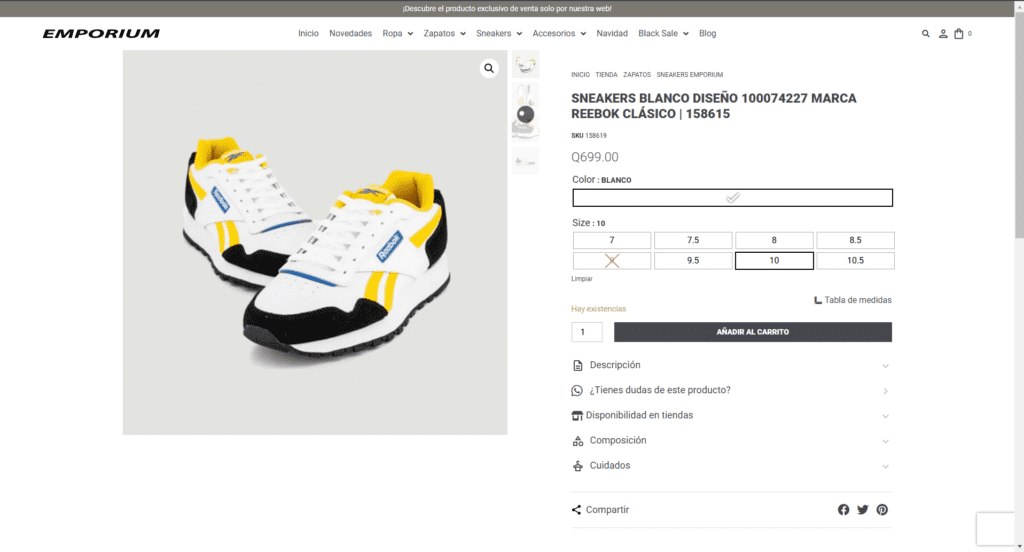
Task: Open Blog menu item
Action: pyautogui.click(x=707, y=33)
